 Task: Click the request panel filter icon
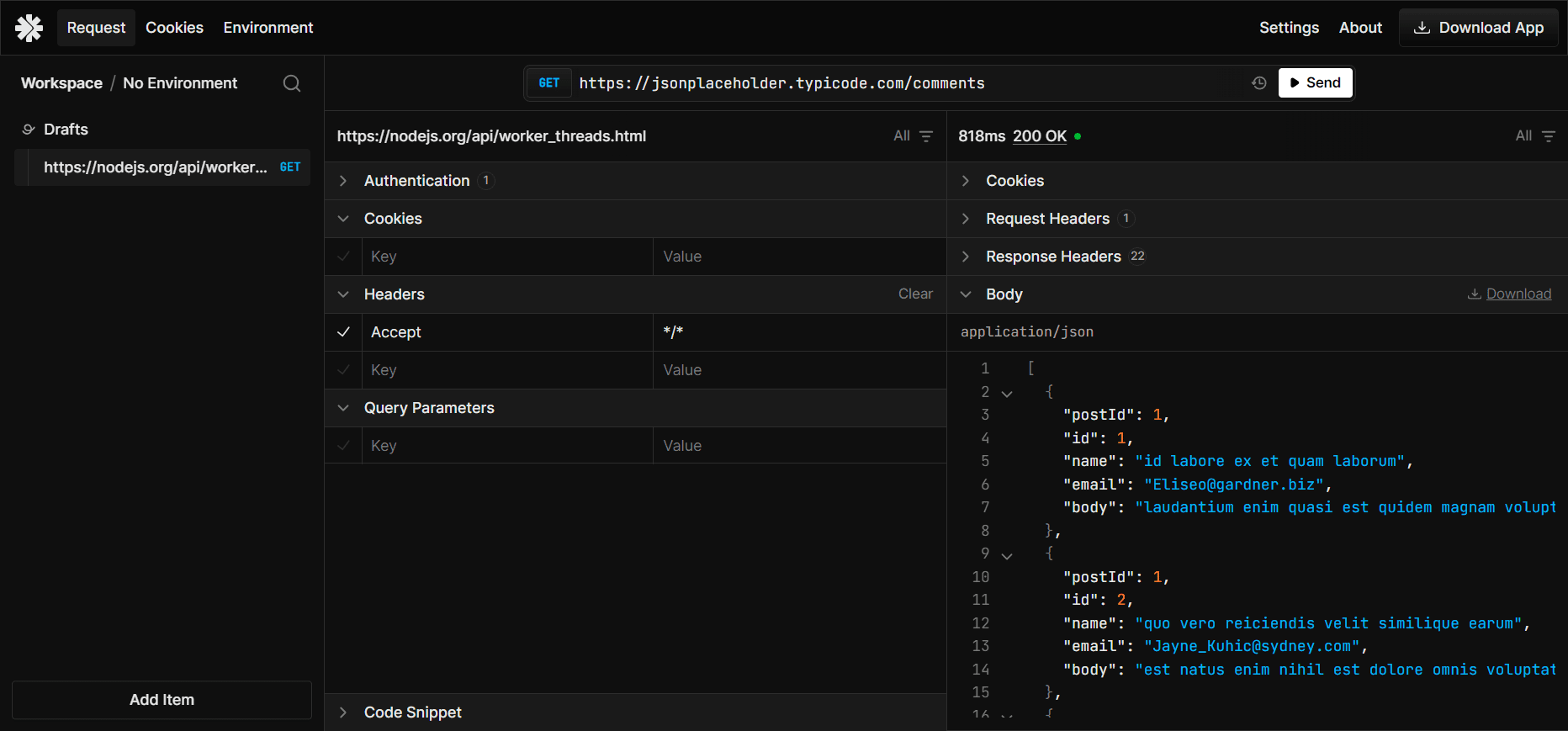(x=926, y=136)
